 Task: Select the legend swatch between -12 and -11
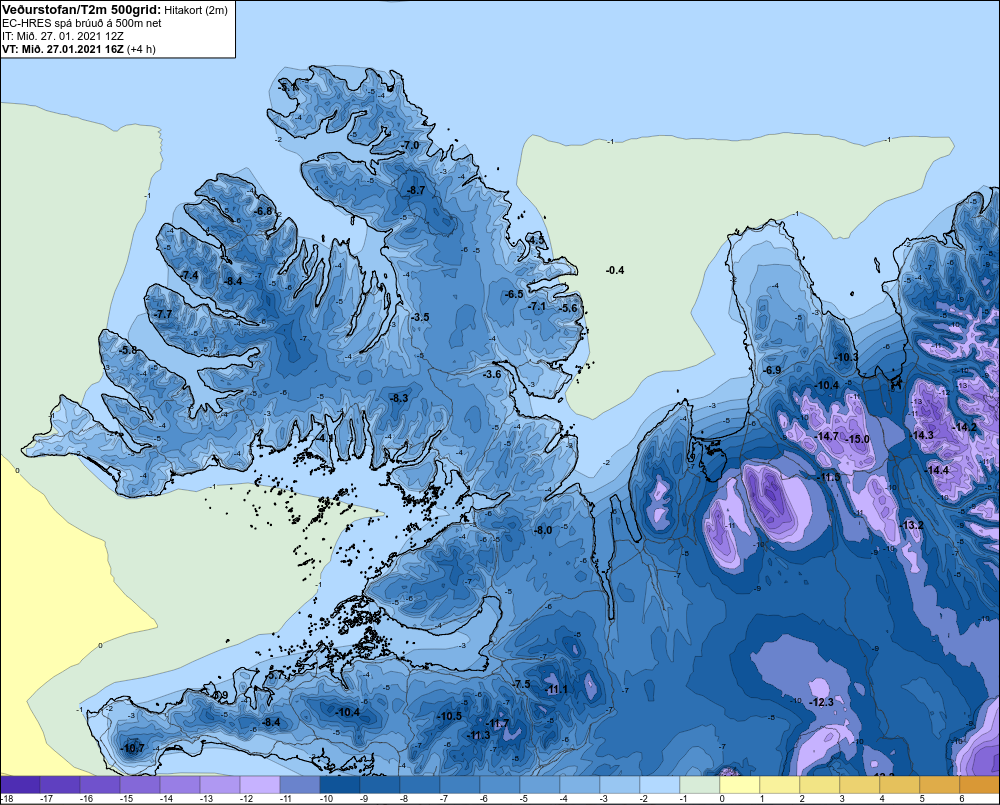click(260, 785)
